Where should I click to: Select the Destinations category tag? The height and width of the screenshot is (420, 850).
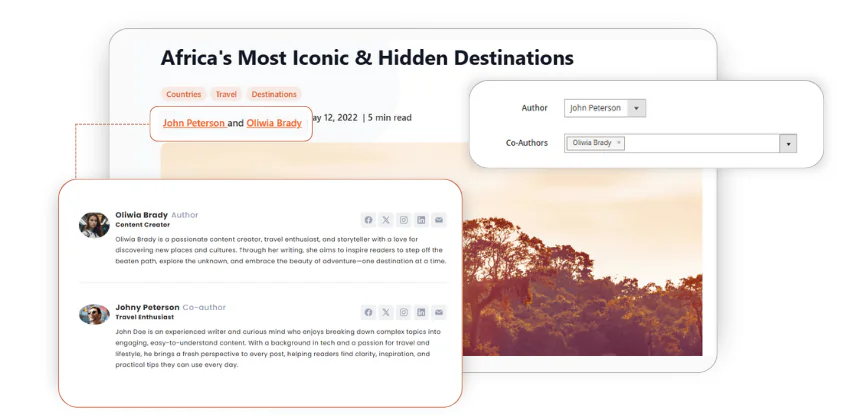click(274, 94)
